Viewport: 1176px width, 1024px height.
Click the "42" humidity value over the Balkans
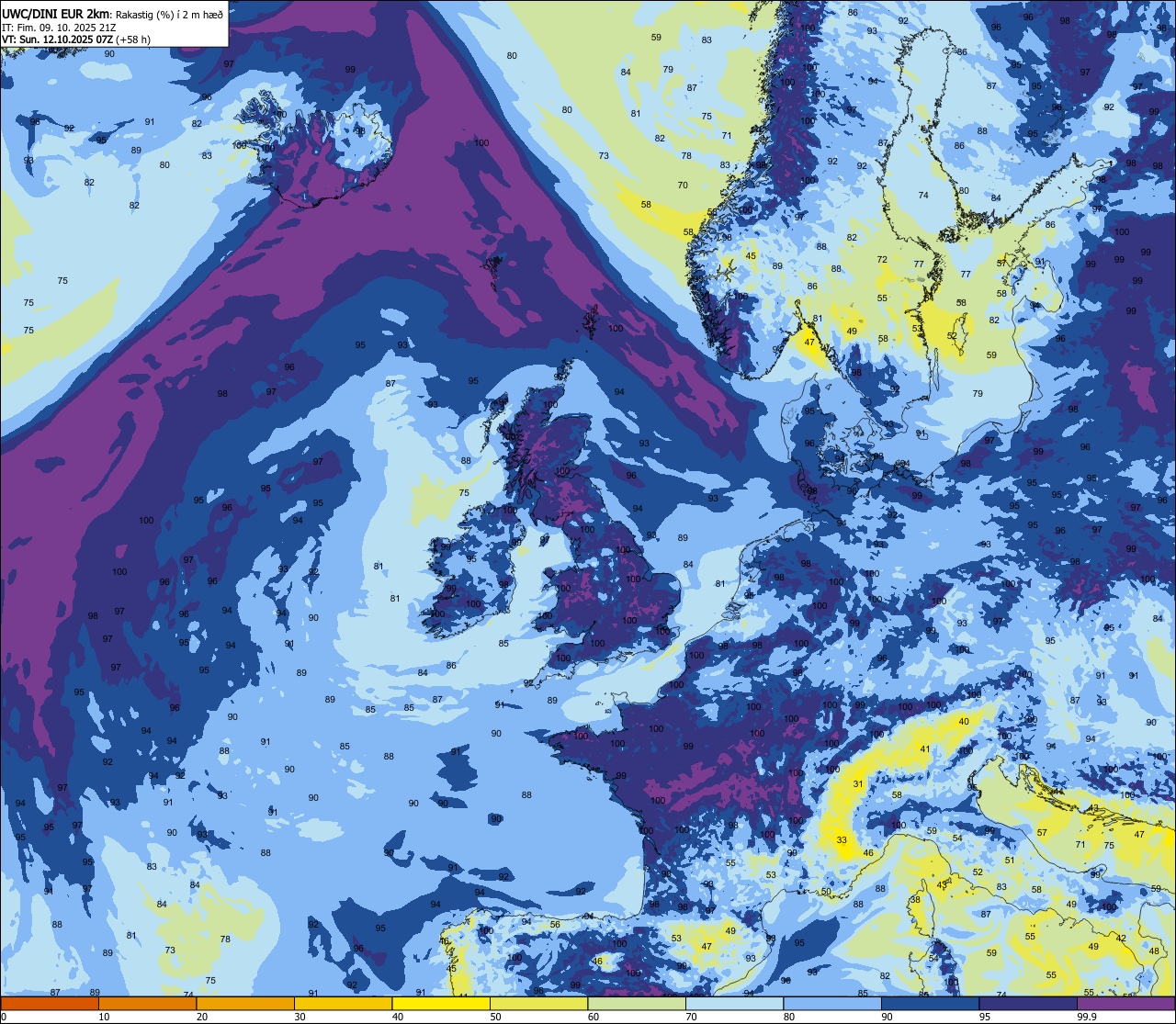point(1121,939)
